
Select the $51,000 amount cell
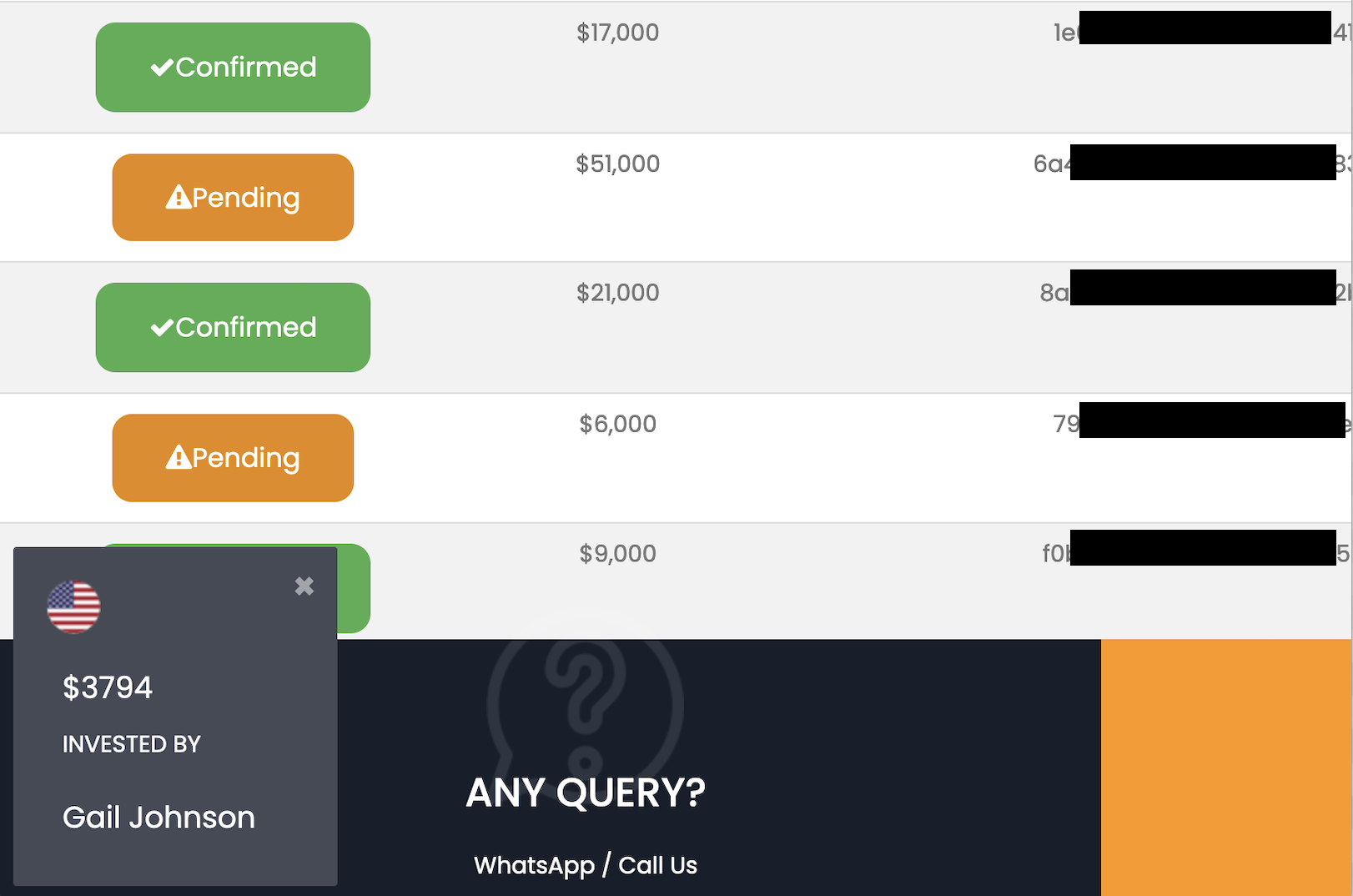coord(618,164)
